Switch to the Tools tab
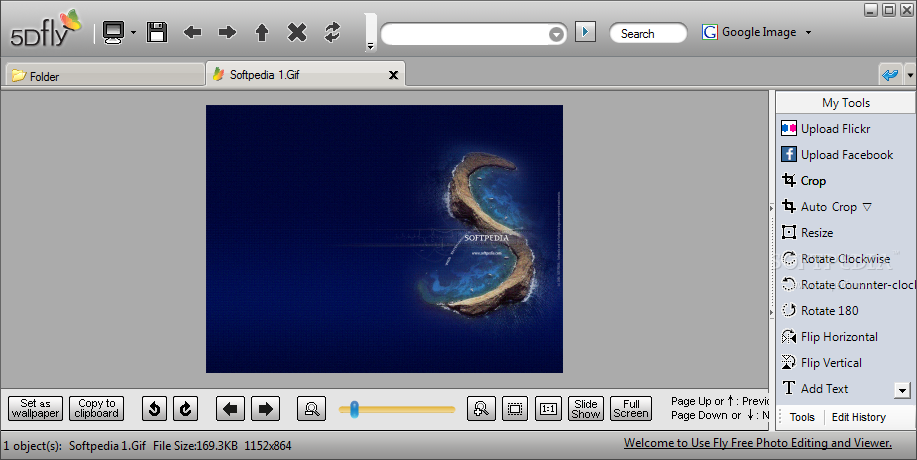The image size is (917, 460). 802,417
